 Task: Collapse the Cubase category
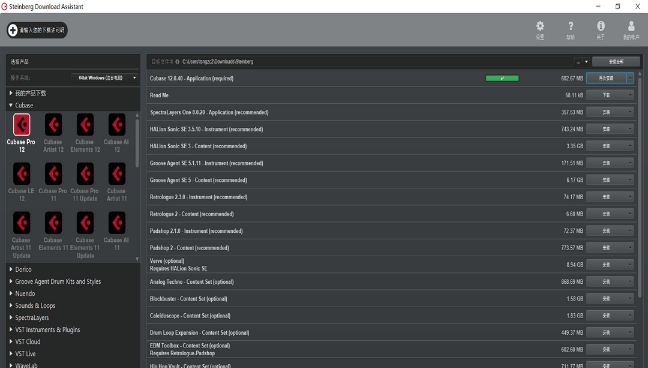coord(11,105)
